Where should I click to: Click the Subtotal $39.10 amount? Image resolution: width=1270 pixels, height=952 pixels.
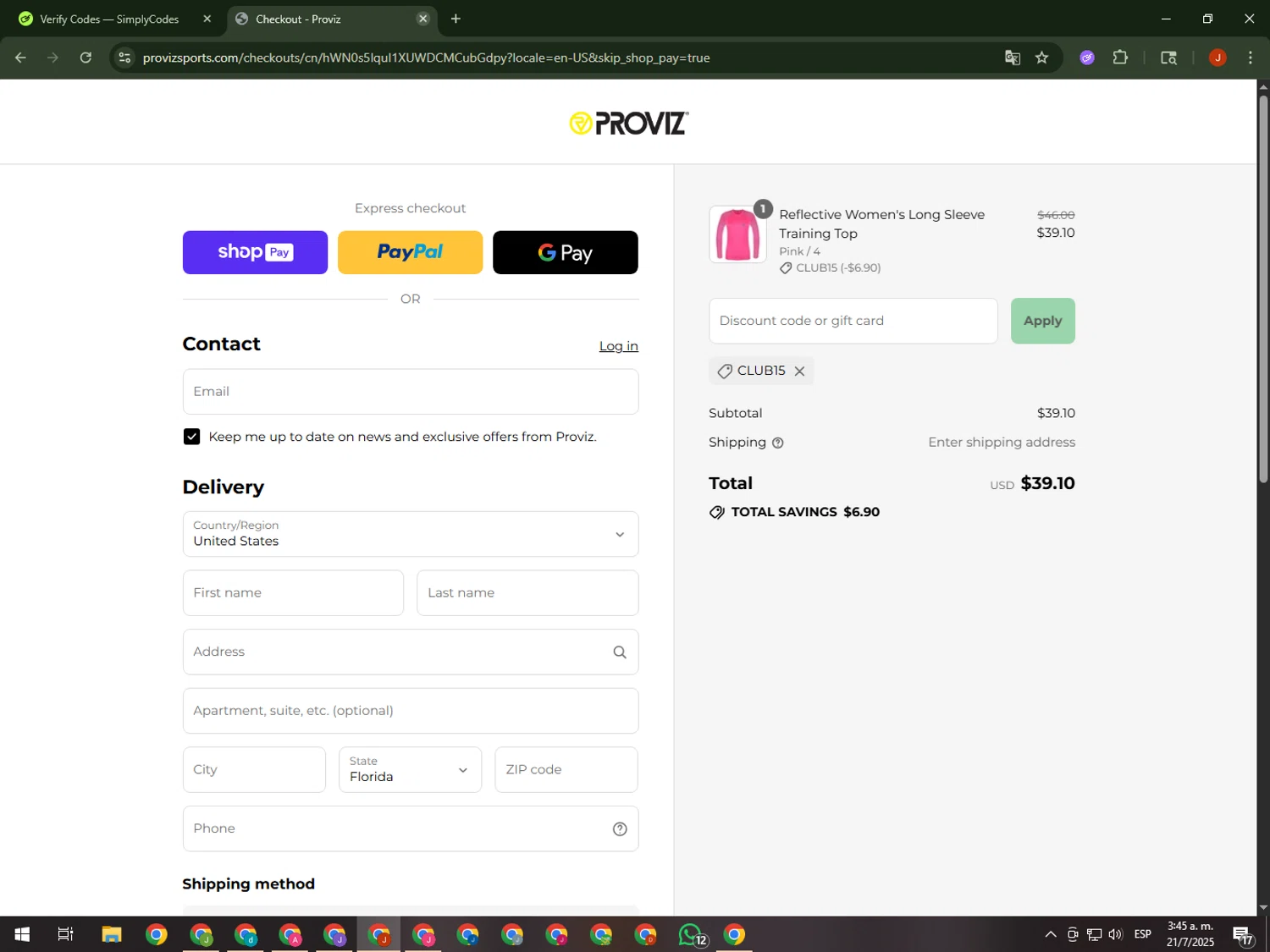click(x=1056, y=413)
